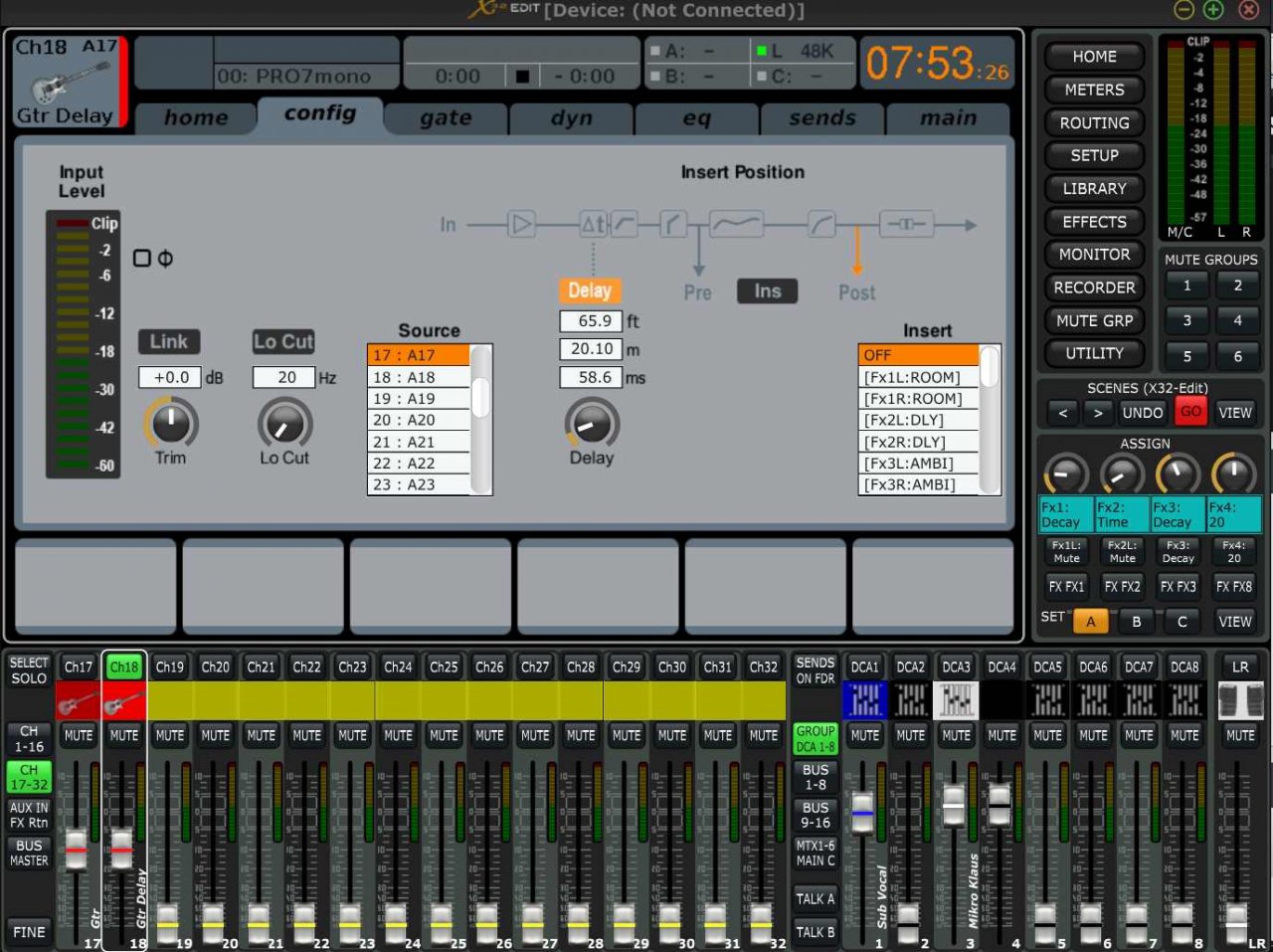This screenshot has height=952, width=1273.
Task: Select the CH 1-16 layer button
Action: 29,738
